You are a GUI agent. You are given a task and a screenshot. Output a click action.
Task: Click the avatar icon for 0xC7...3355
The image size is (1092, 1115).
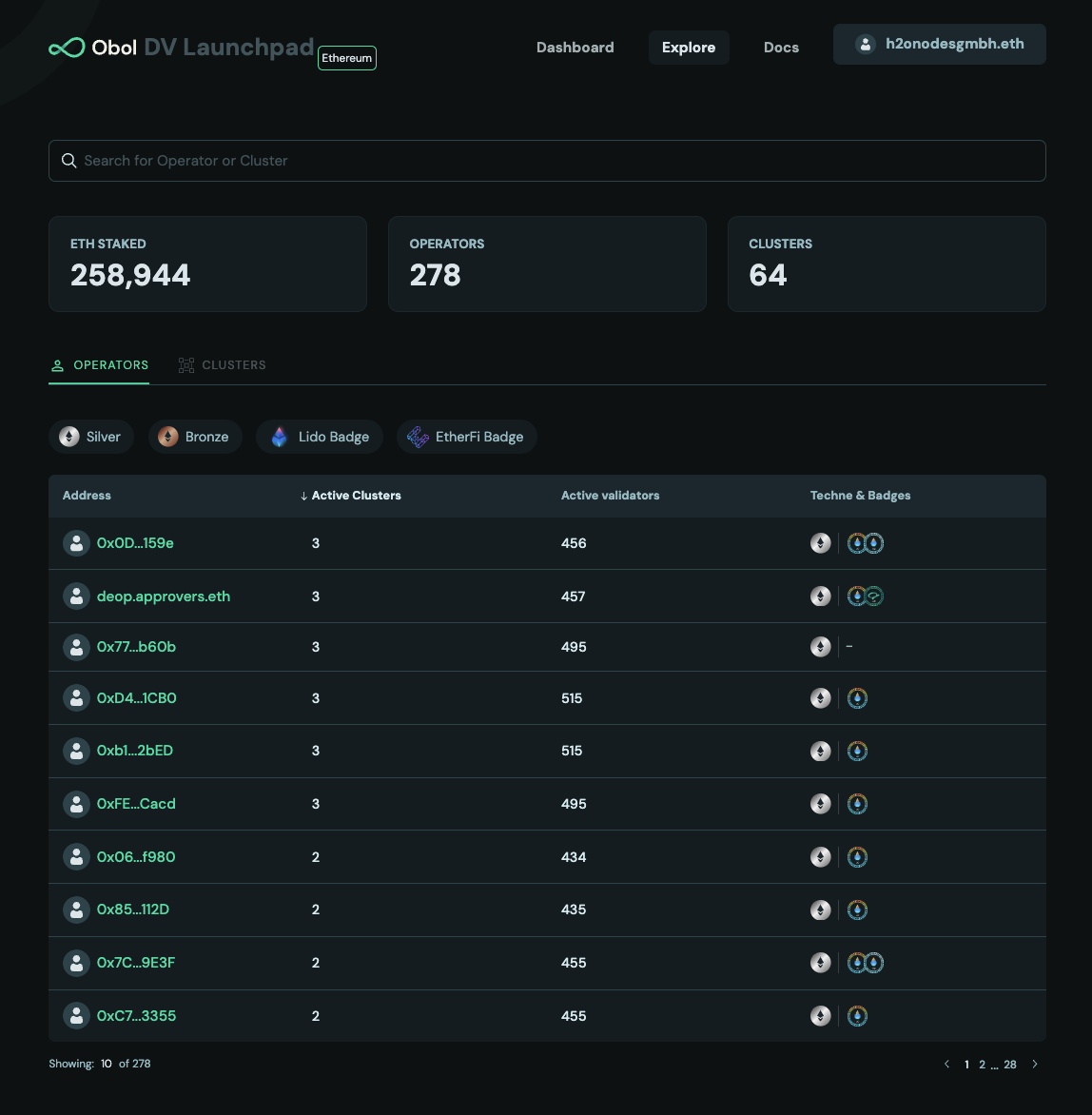pyautogui.click(x=76, y=1016)
